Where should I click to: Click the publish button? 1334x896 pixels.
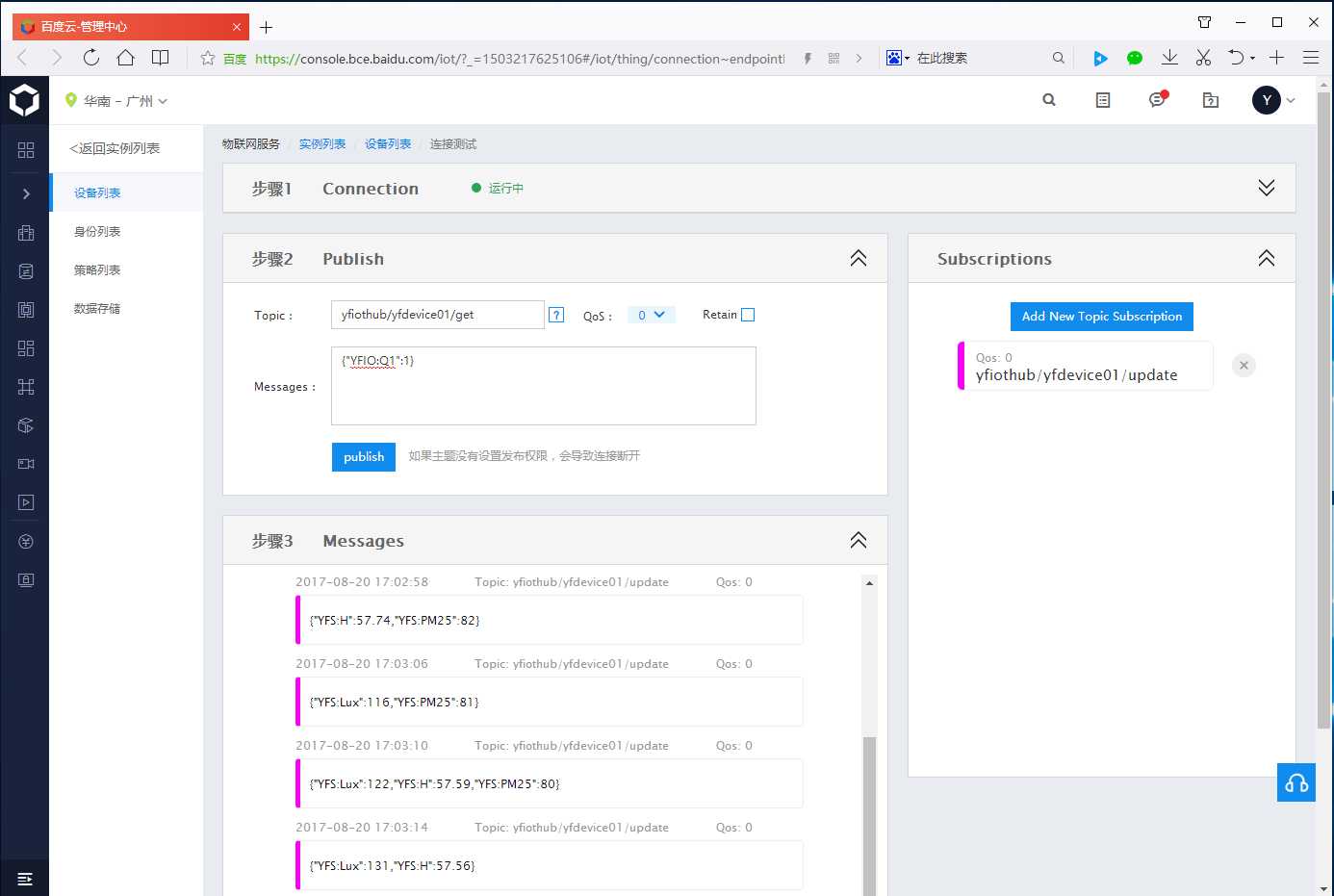tap(364, 457)
